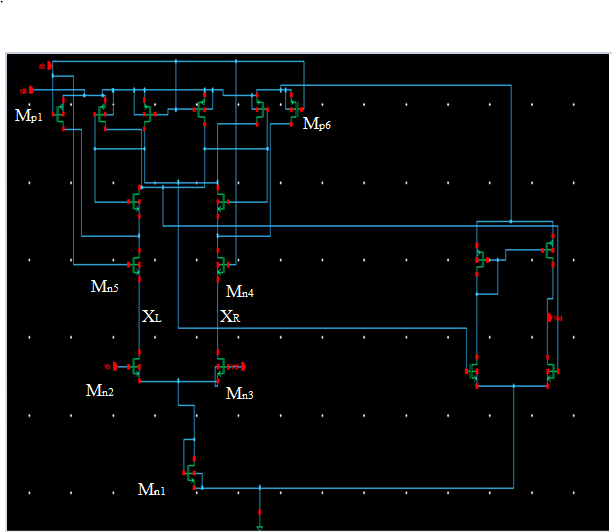The height and width of the screenshot is (532, 612).
Task: Click the Mn3 label text
Action: pyautogui.click(x=240, y=393)
